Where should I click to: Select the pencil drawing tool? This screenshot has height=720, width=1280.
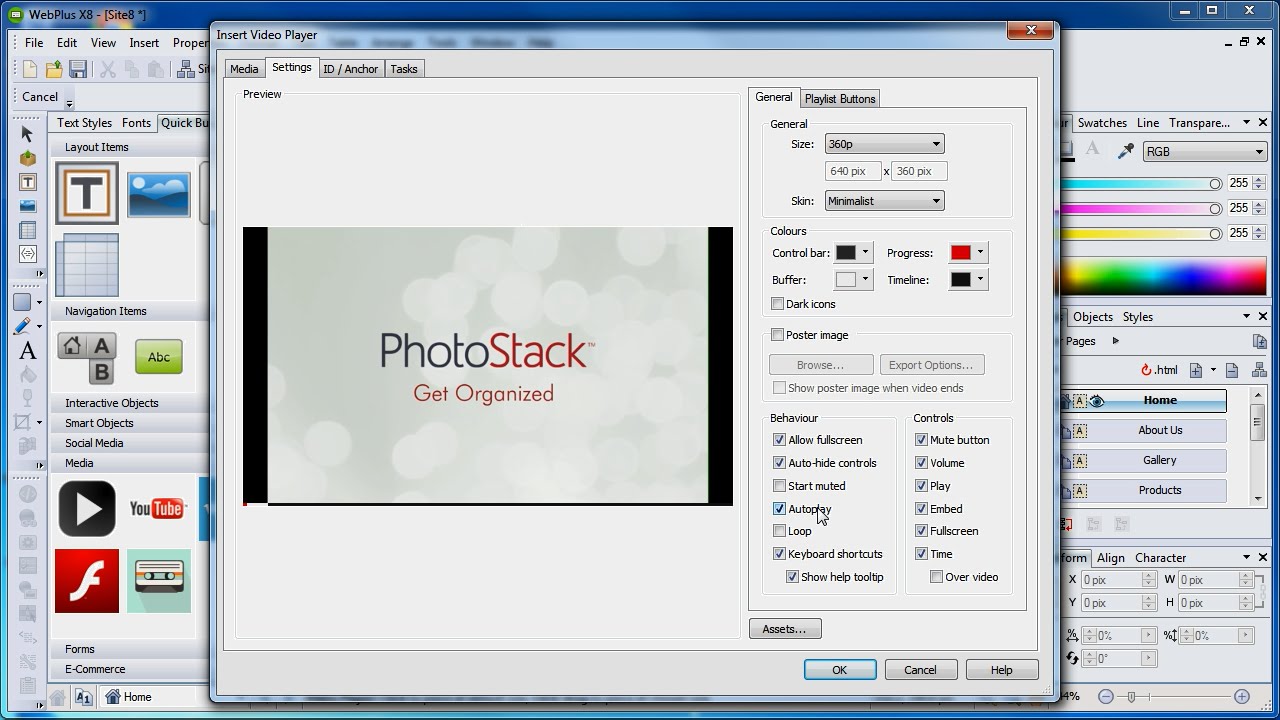[22, 326]
